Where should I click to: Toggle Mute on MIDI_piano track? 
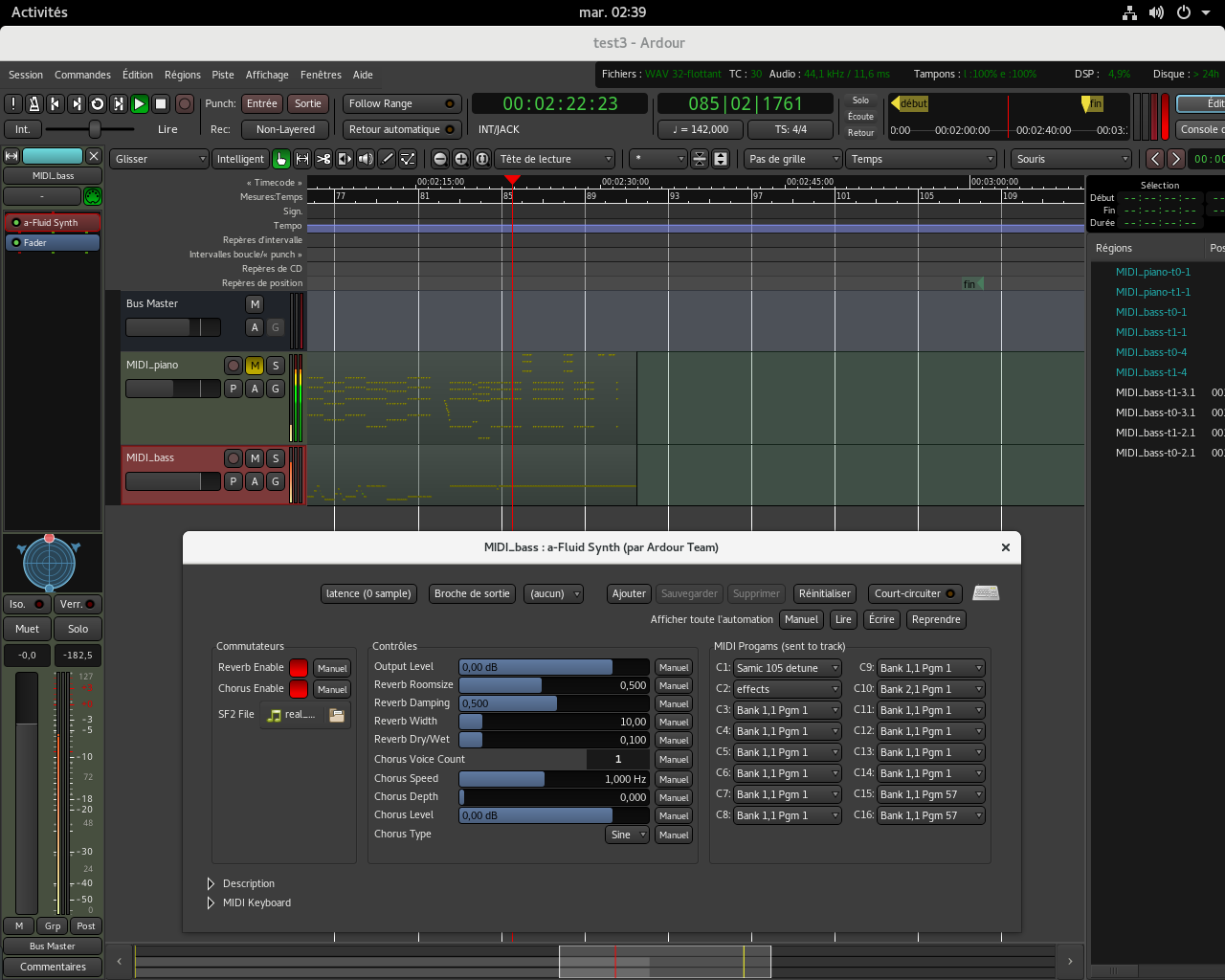(255, 366)
